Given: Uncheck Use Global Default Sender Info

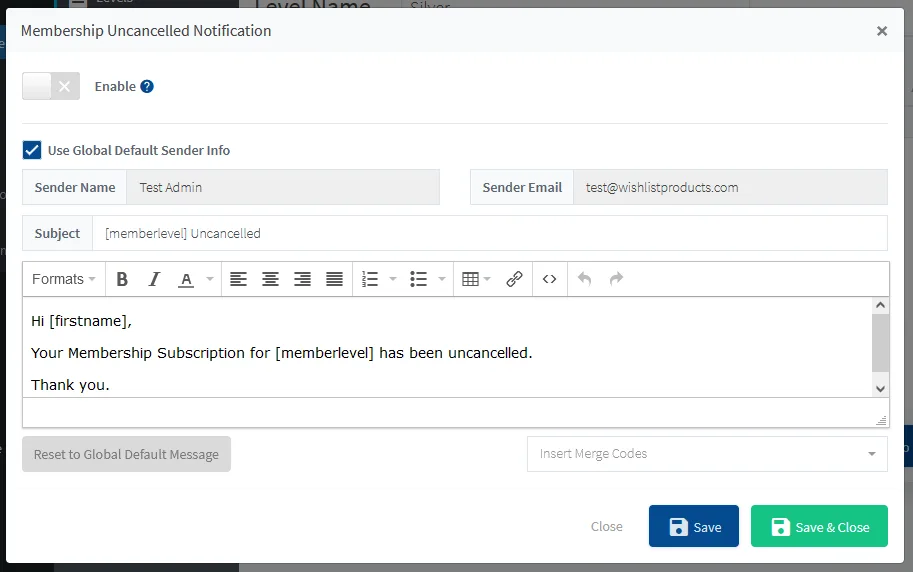Looking at the screenshot, I should pos(32,150).
